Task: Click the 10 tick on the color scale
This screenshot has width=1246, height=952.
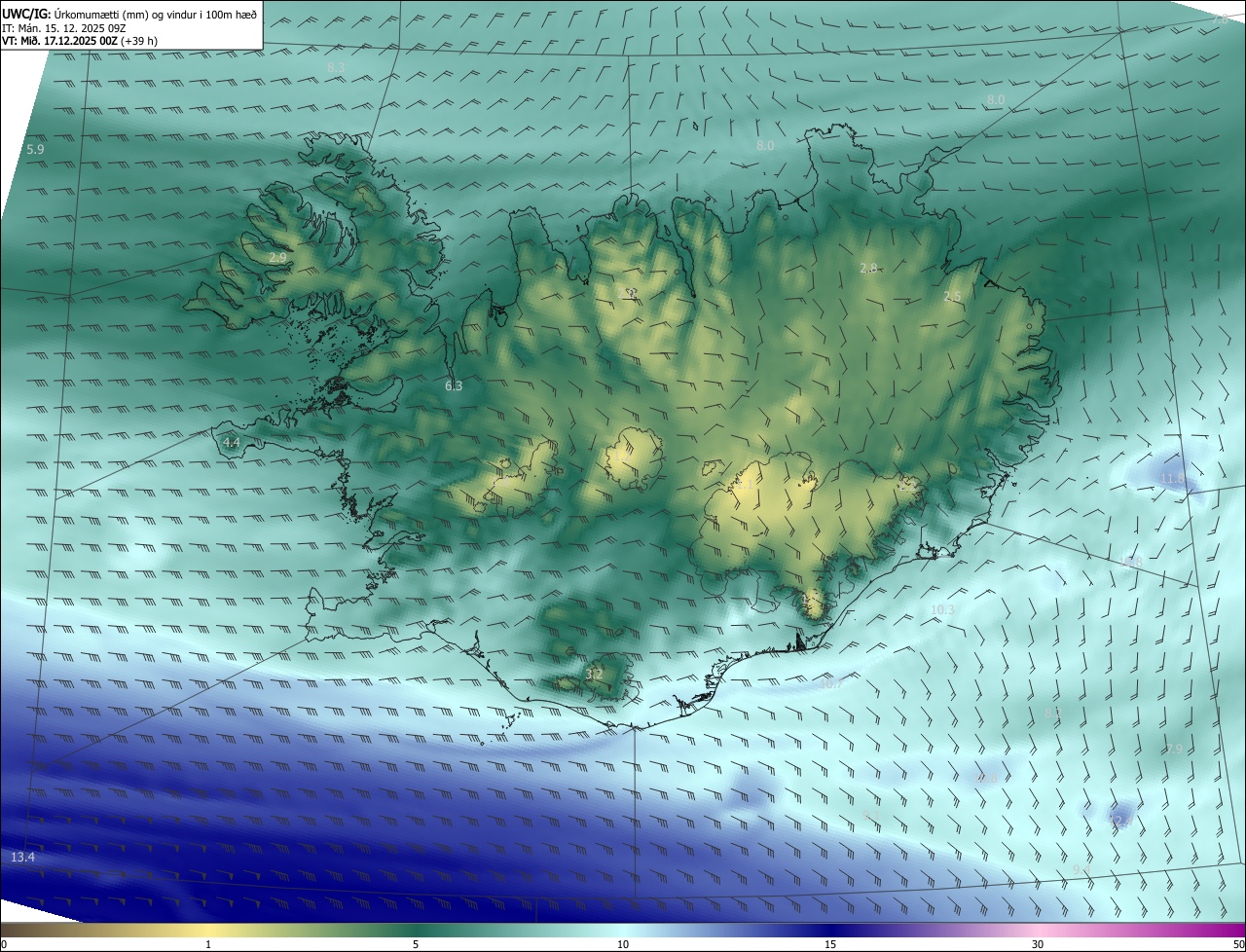Action: click(x=623, y=944)
